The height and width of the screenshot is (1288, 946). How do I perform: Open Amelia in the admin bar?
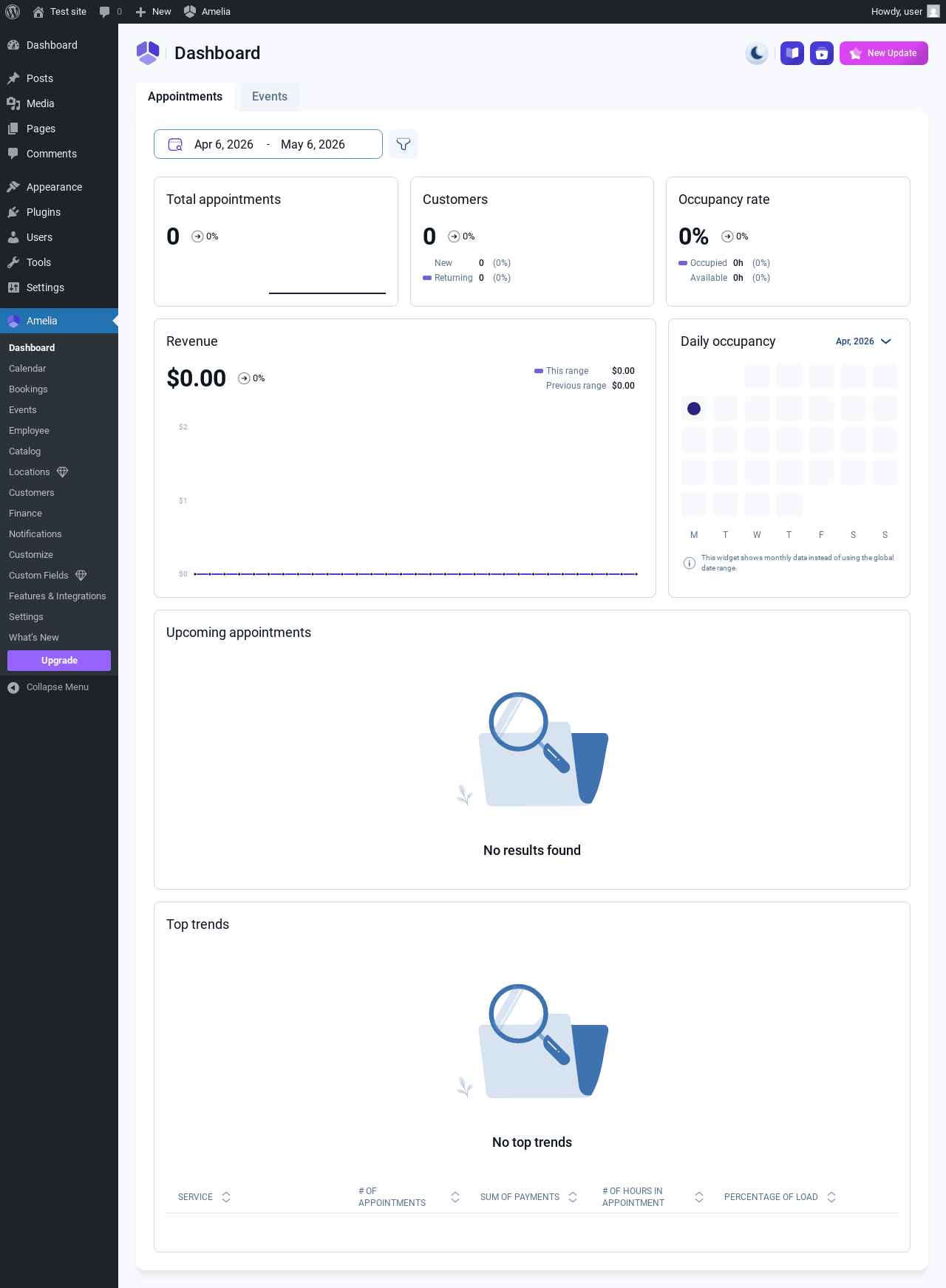[207, 12]
